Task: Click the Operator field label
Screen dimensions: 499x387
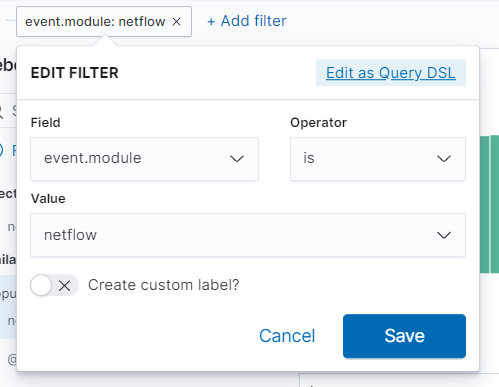Action: [x=318, y=123]
